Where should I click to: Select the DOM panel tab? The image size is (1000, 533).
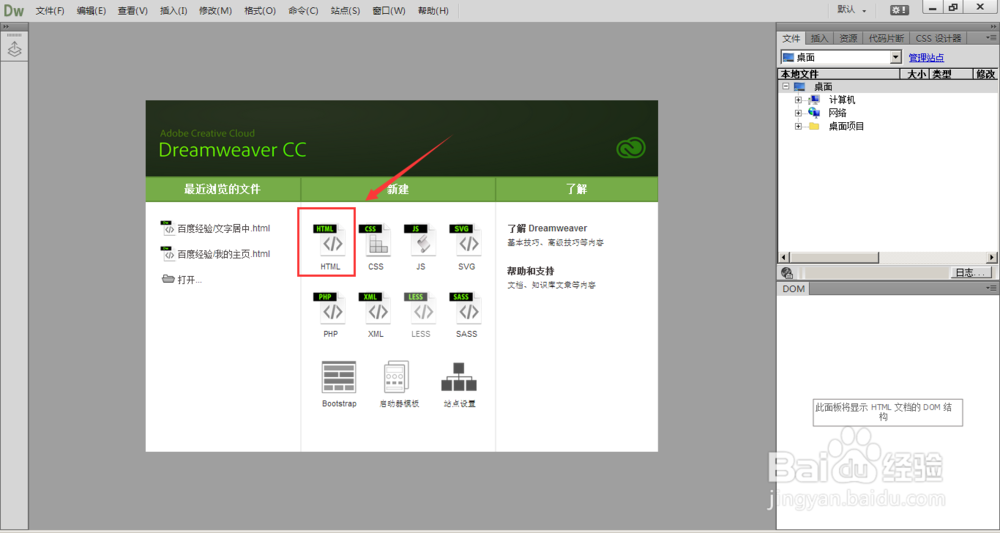[793, 289]
